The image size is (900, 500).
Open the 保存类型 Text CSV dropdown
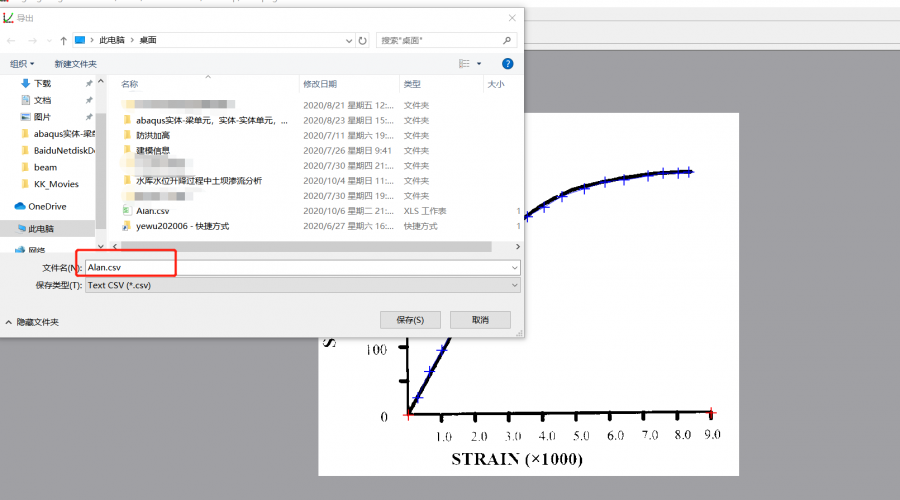514,285
